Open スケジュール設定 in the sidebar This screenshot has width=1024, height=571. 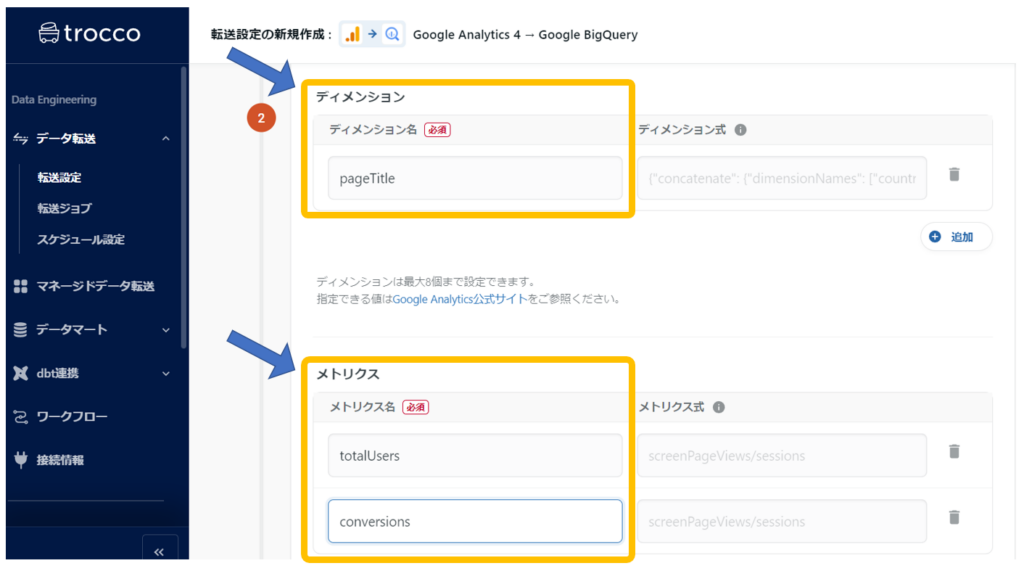pos(80,239)
